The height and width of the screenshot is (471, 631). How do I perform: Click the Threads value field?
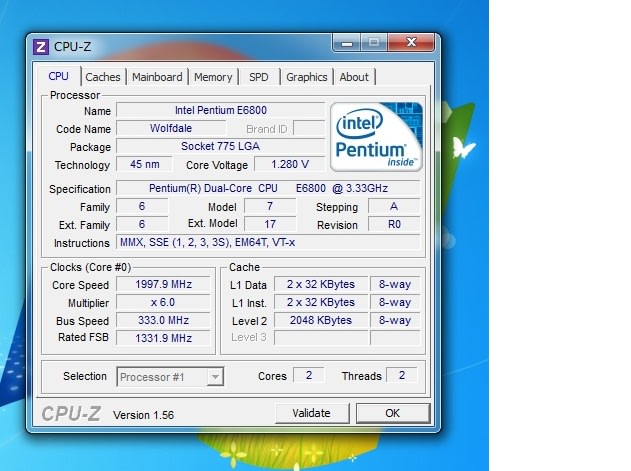402,375
